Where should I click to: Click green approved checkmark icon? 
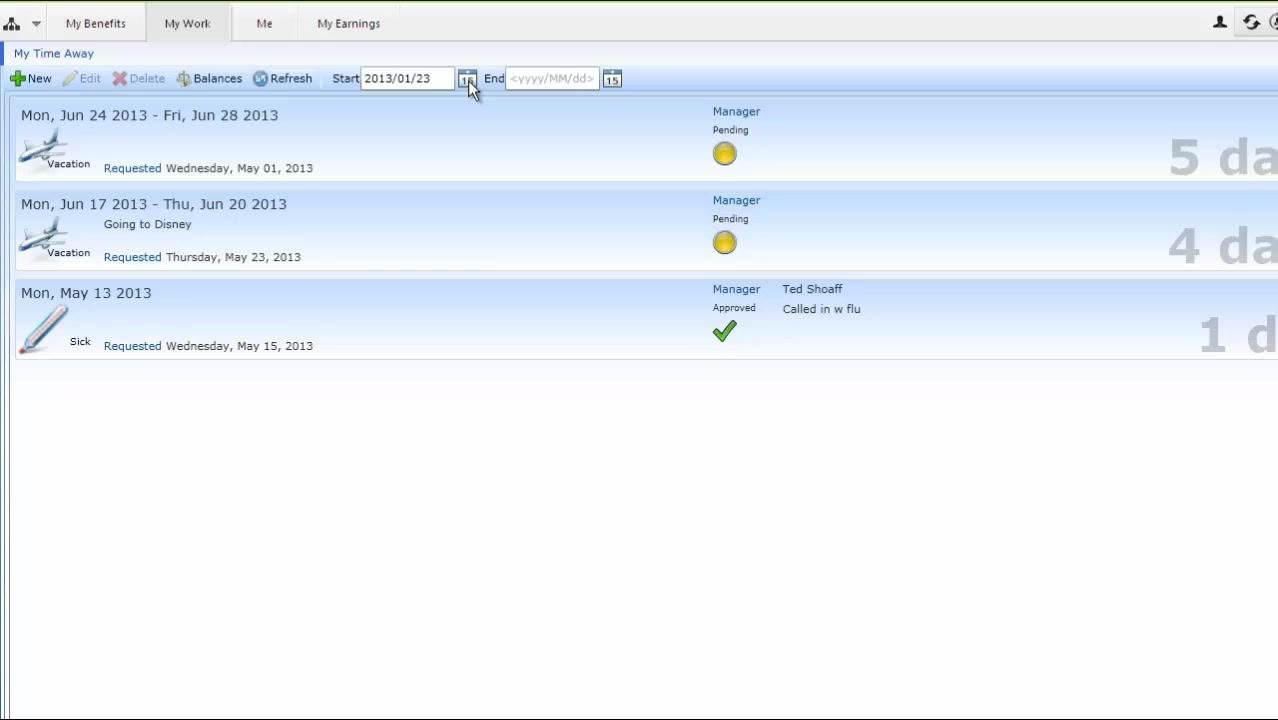(725, 331)
